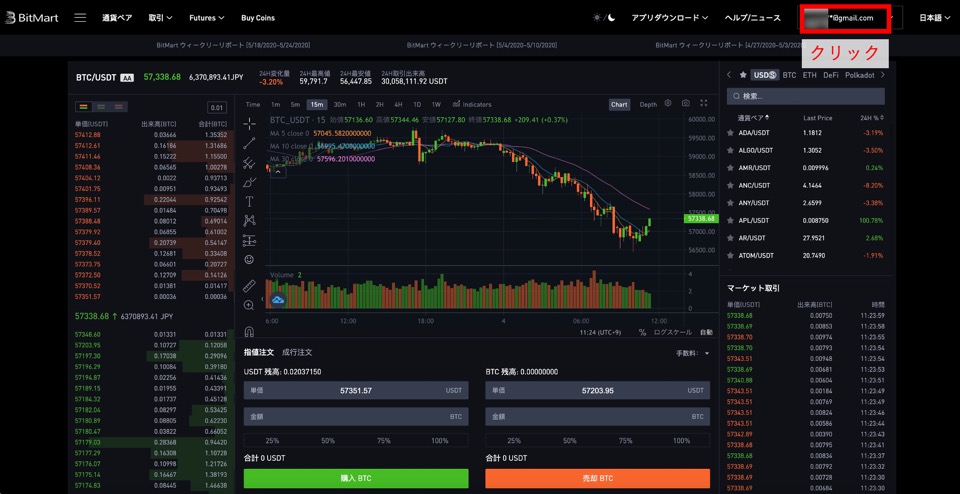960x494 pixels.
Task: Sort list by 通貨ペア column
Action: 753,118
